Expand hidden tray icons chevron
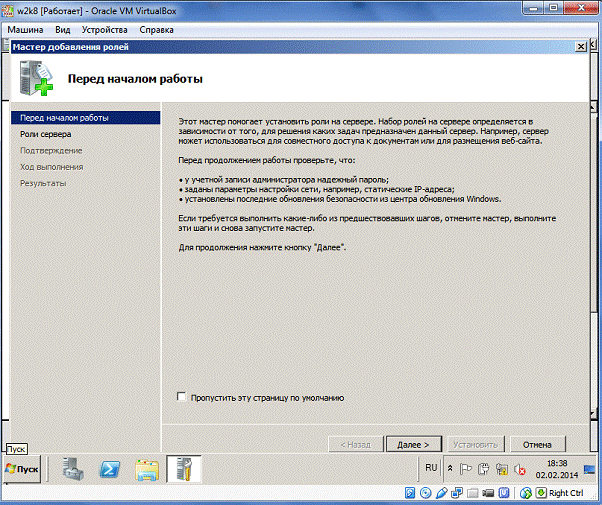602x505 pixels. pos(450,469)
